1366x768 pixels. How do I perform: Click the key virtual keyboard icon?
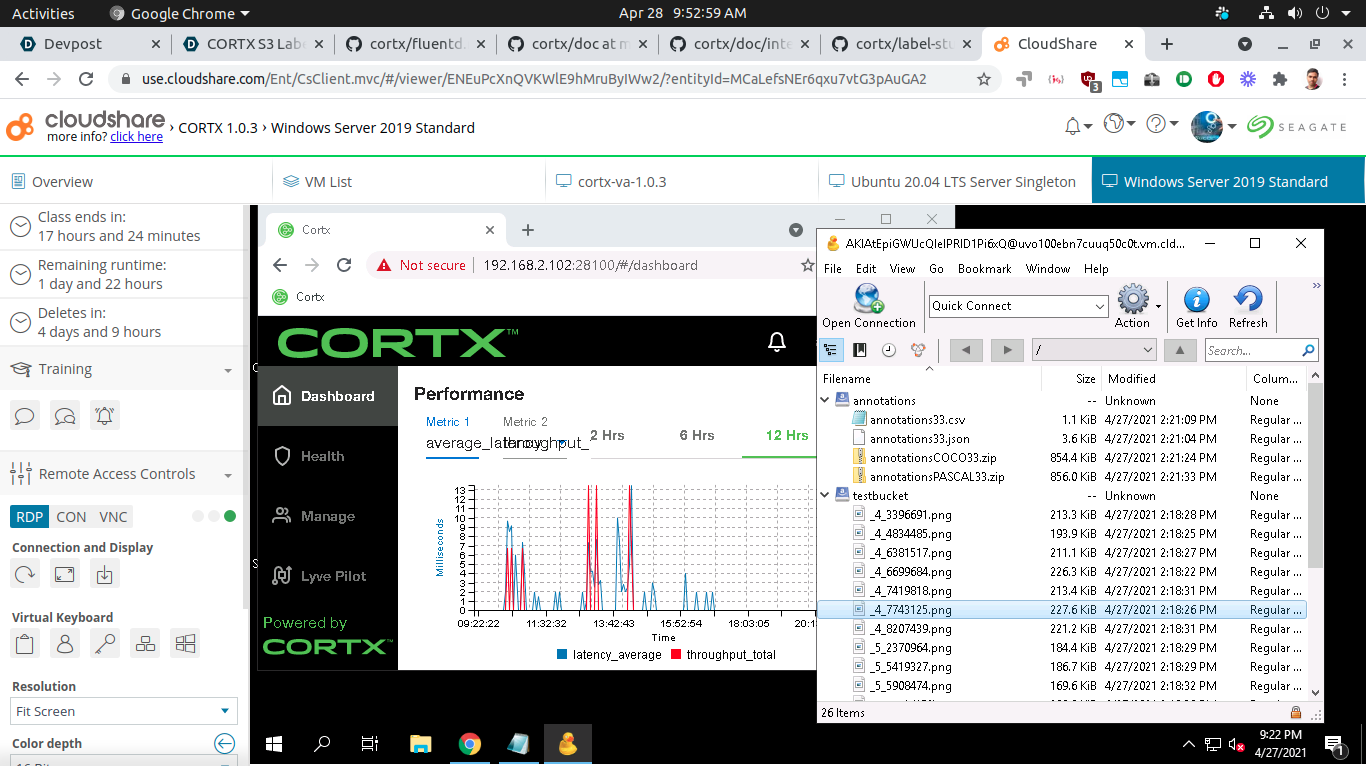pyautogui.click(x=105, y=643)
